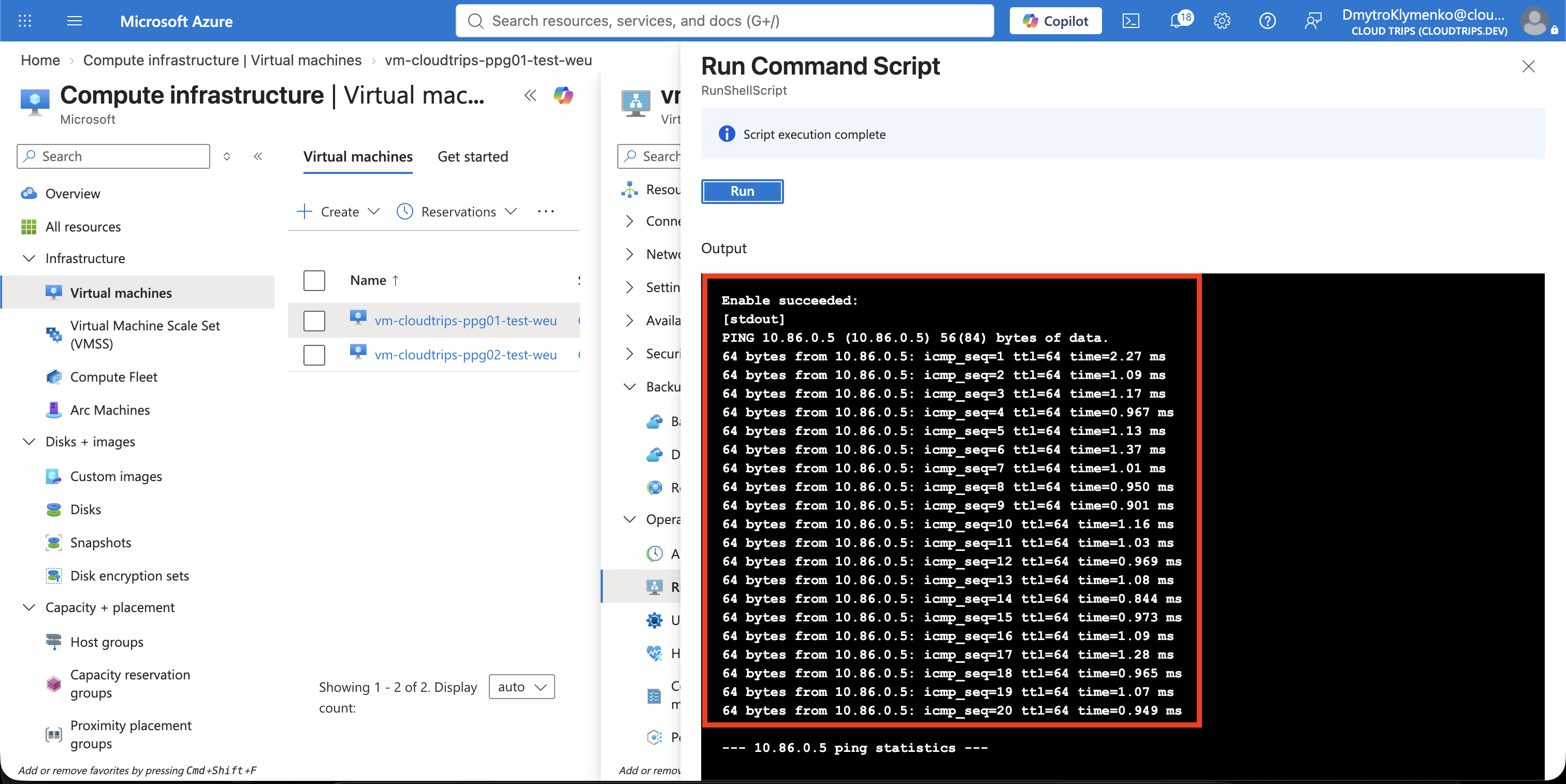The width and height of the screenshot is (1566, 784).
Task: Expand the Networking section in VM menu
Action: [x=629, y=254]
